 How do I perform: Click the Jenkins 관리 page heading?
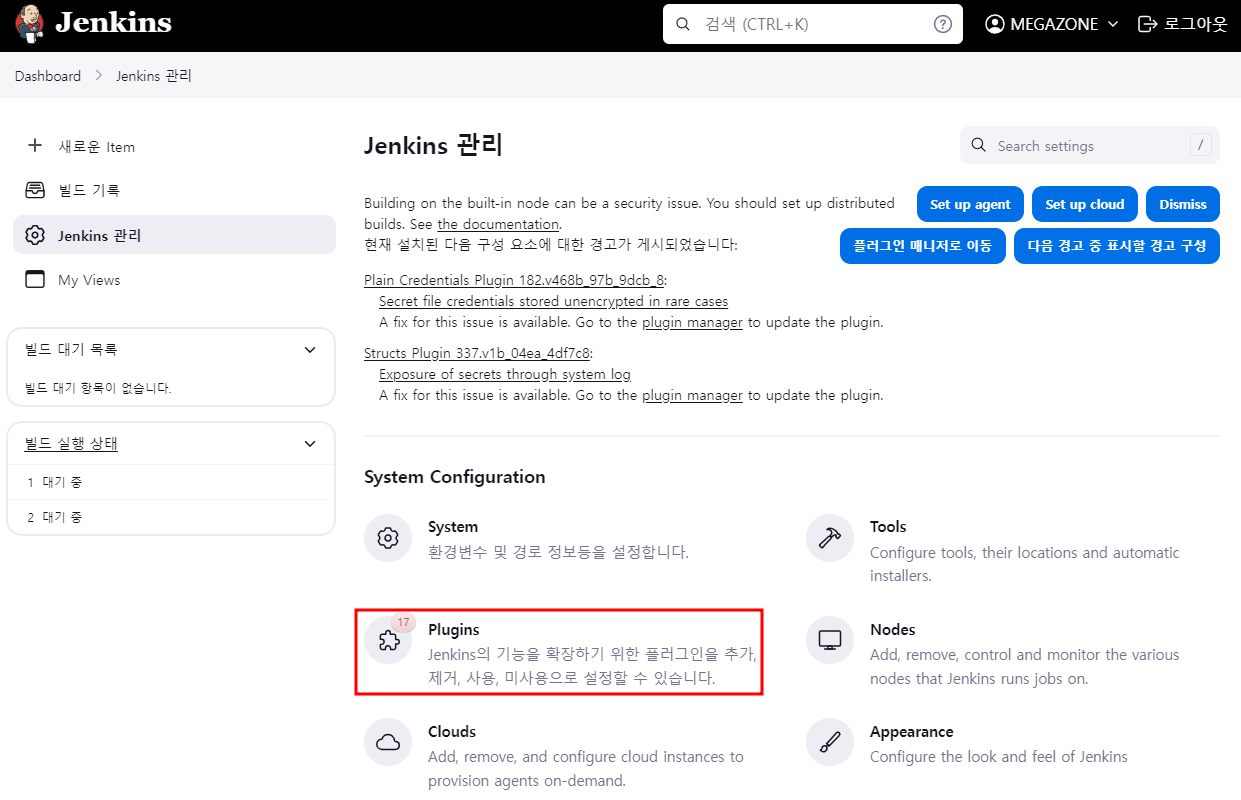tap(433, 146)
